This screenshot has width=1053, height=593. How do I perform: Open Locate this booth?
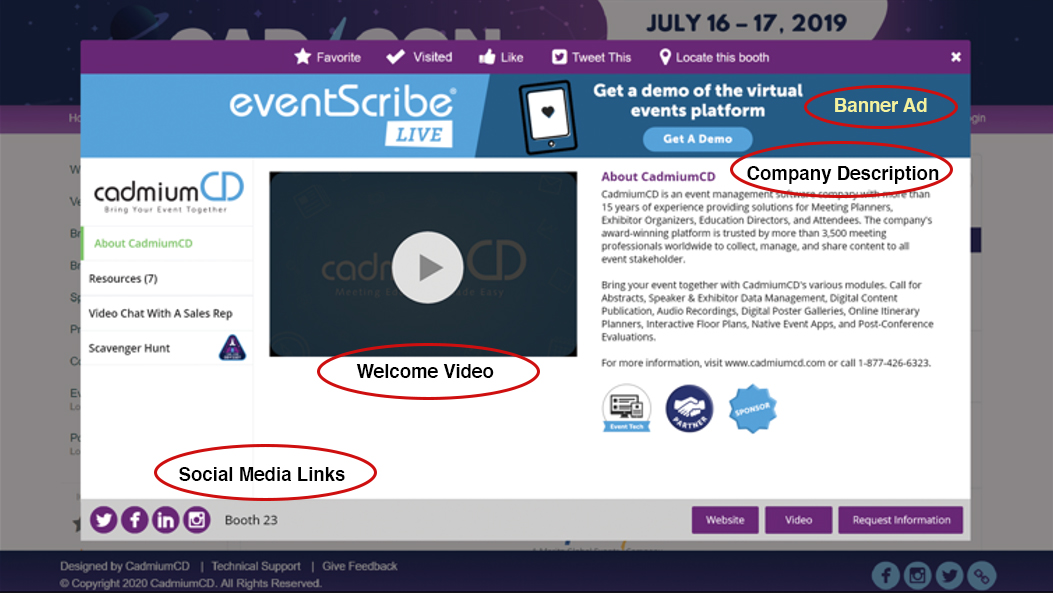pyautogui.click(x=714, y=57)
